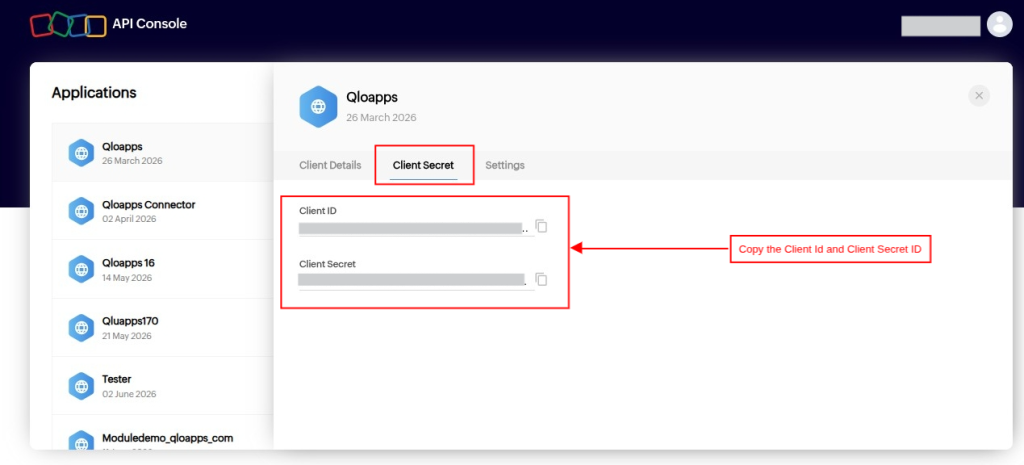Open the Settings tab

[505, 165]
